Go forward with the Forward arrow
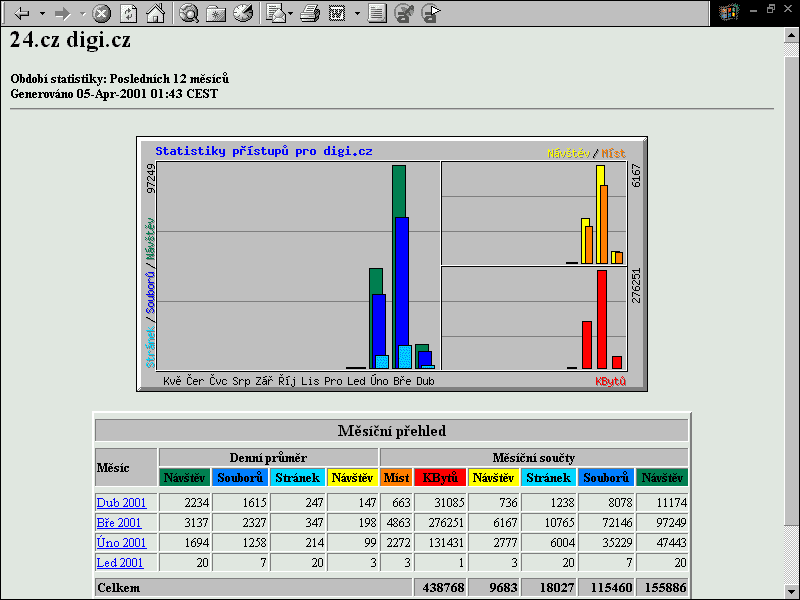The height and width of the screenshot is (600, 800). (x=62, y=13)
